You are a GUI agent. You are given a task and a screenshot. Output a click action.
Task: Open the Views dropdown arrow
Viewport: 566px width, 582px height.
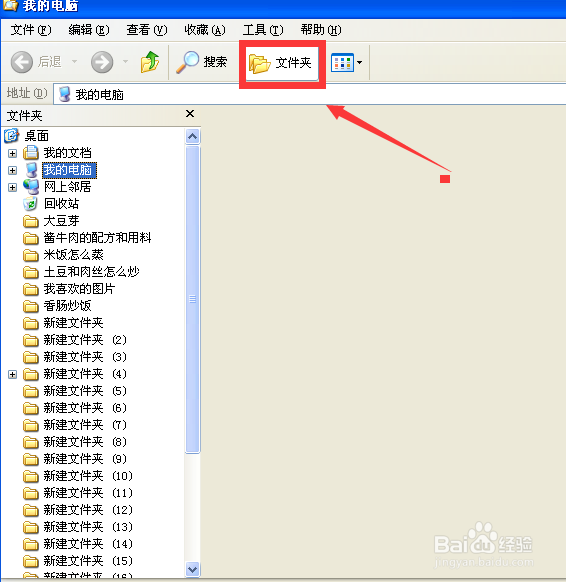point(359,62)
